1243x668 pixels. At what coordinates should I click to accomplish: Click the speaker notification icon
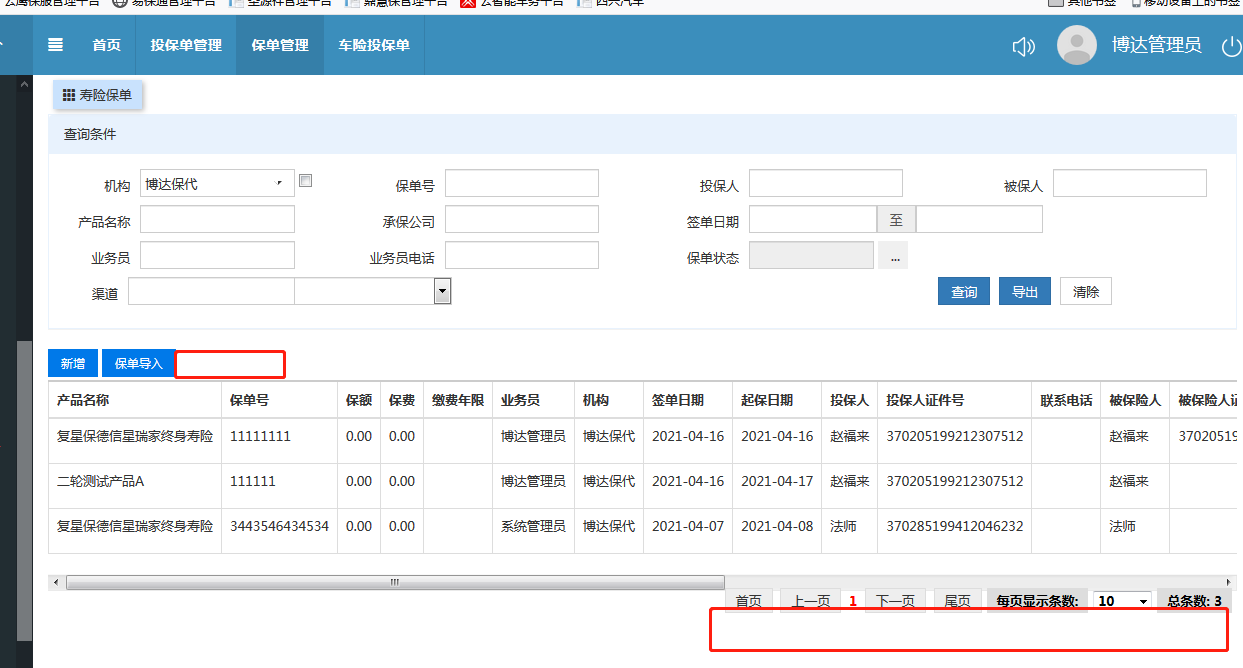(x=1023, y=46)
